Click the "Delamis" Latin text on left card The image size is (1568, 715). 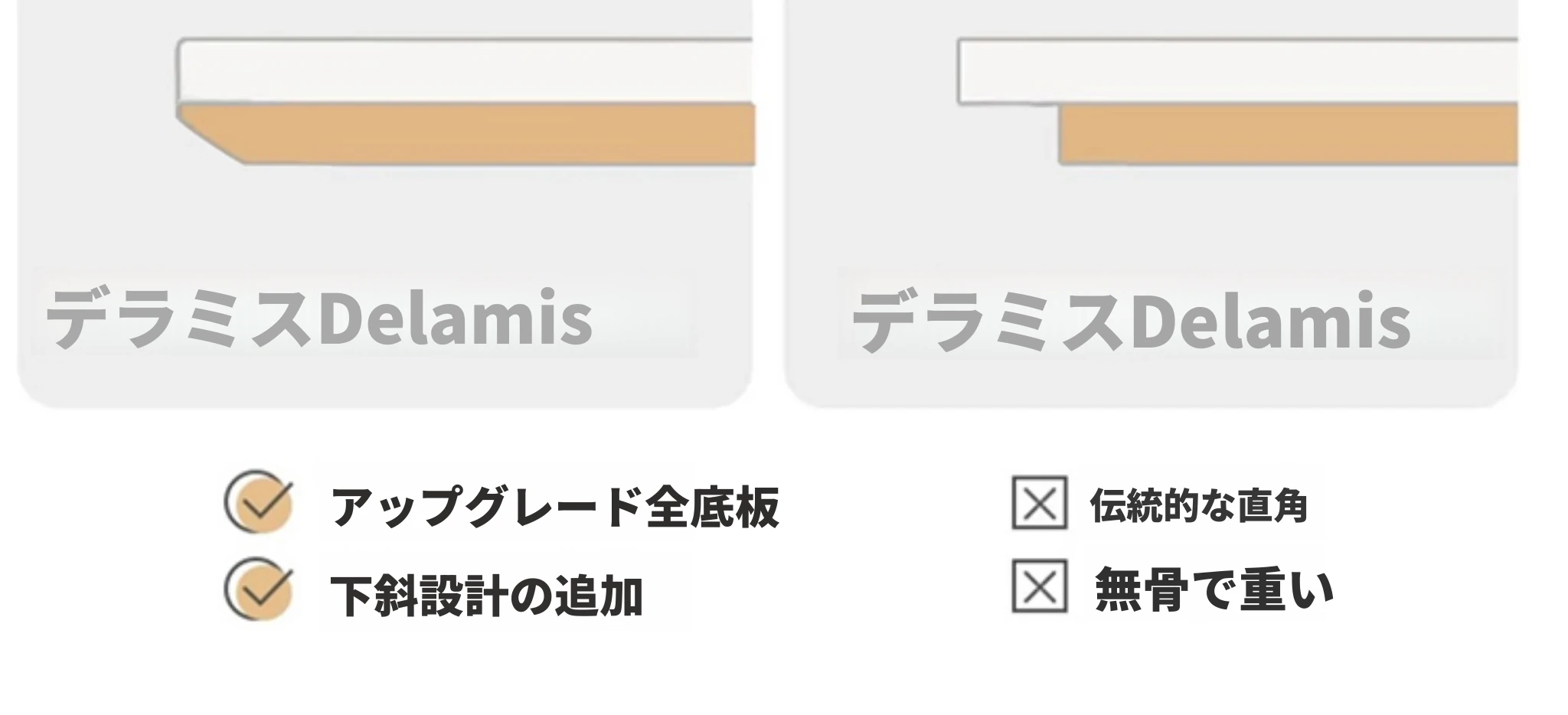(455, 318)
